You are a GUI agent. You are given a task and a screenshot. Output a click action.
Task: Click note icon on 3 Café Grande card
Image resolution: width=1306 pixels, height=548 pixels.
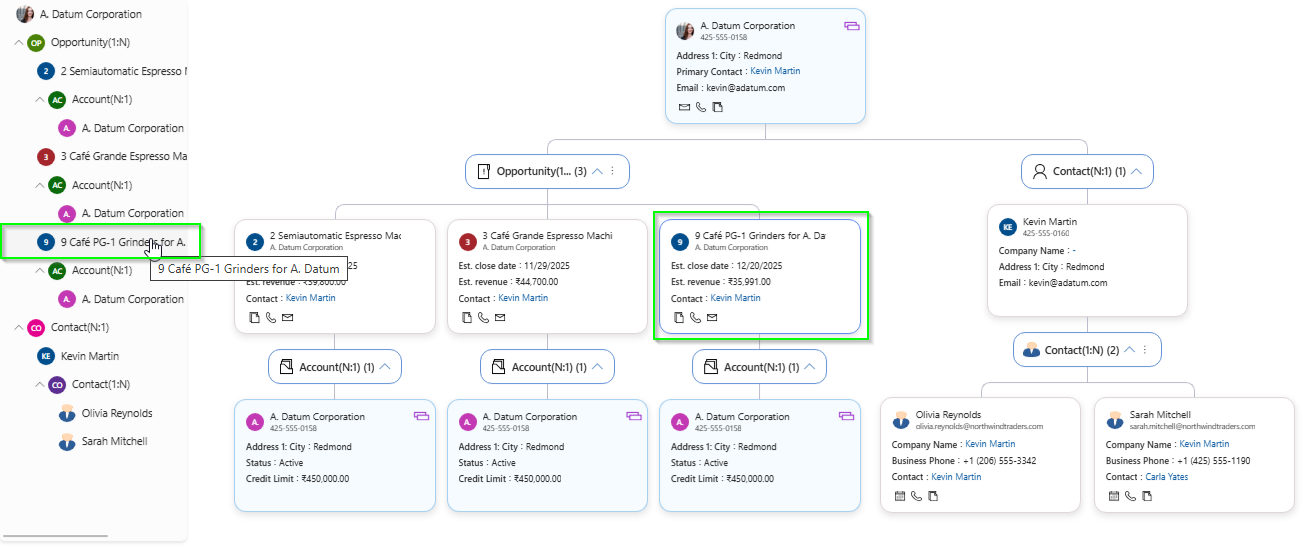(467, 318)
